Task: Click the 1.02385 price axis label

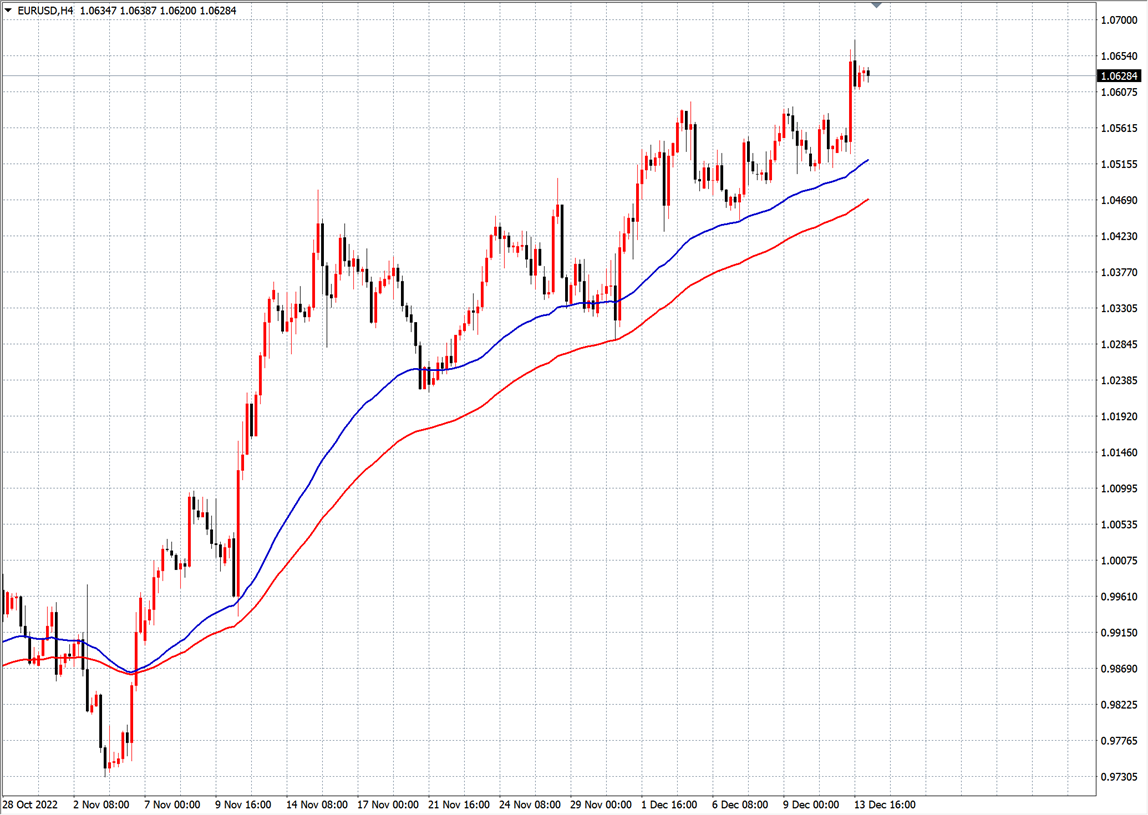Action: 1119,380
